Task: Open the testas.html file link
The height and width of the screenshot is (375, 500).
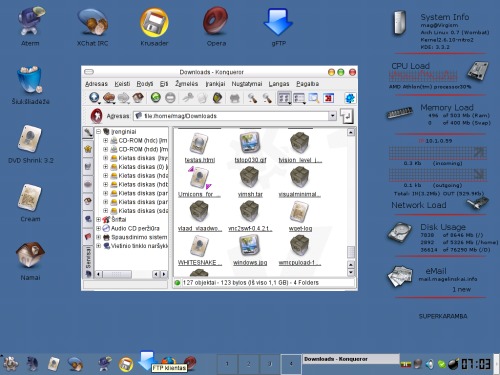Action: pyautogui.click(x=200, y=160)
